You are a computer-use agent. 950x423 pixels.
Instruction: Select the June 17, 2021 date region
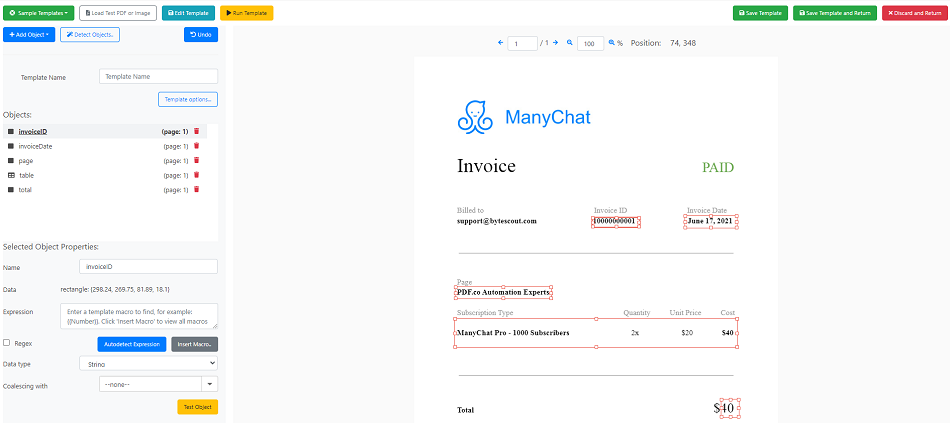(711, 221)
